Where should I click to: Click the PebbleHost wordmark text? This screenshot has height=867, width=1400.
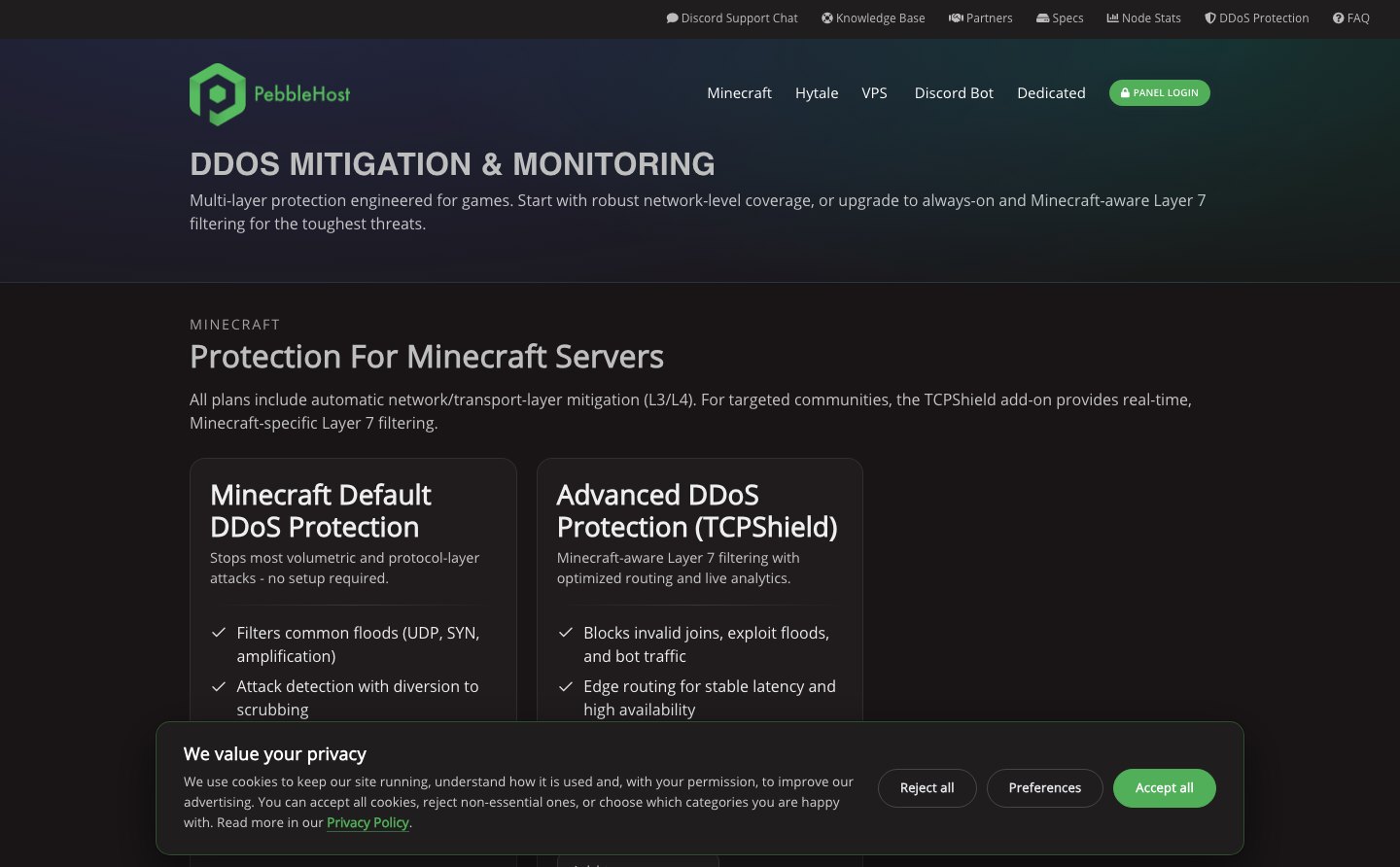(x=302, y=94)
